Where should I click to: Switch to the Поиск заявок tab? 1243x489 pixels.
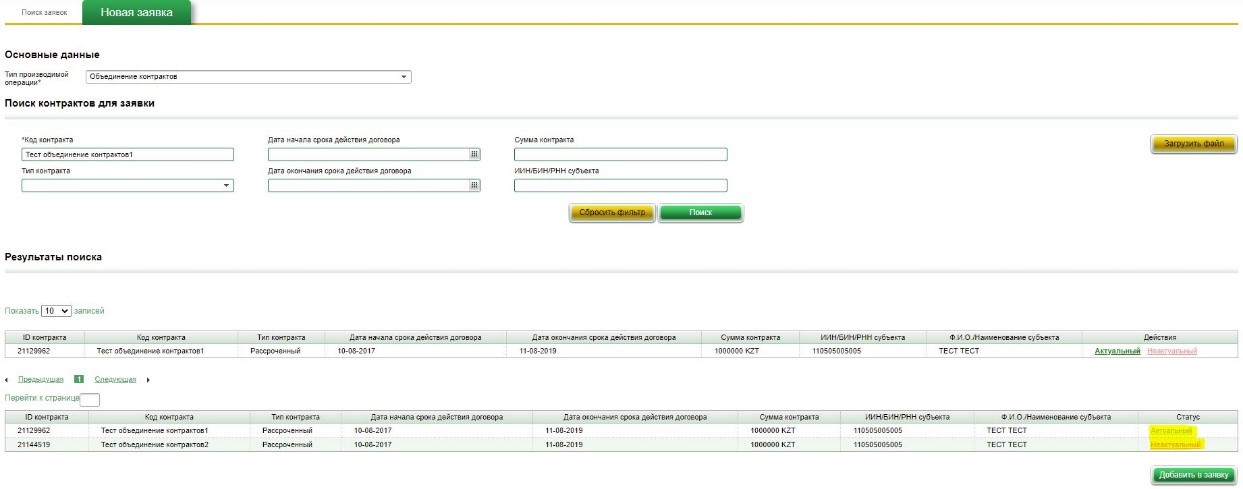tap(44, 12)
